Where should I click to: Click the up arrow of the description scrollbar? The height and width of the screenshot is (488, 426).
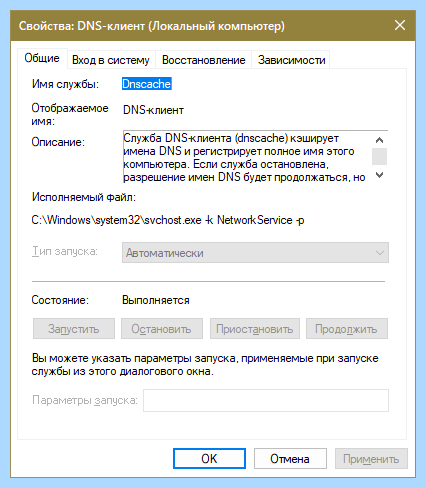379,140
